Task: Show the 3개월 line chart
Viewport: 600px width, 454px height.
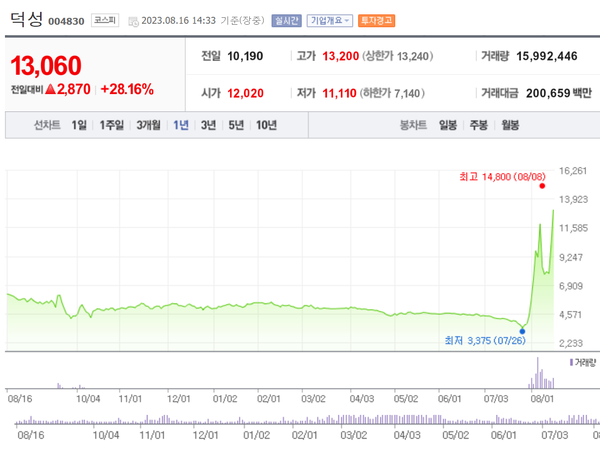Action: (149, 125)
